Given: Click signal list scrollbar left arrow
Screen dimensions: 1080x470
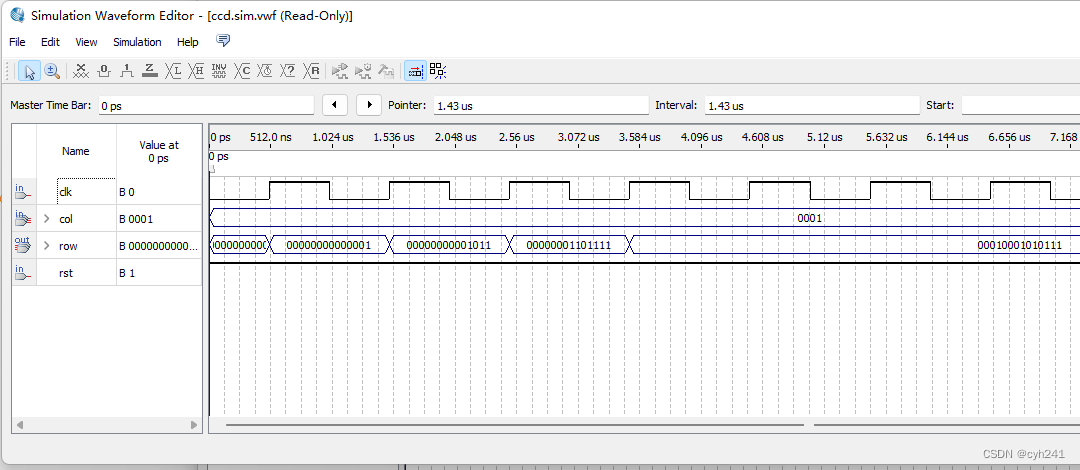Looking at the screenshot, I should (x=19, y=425).
